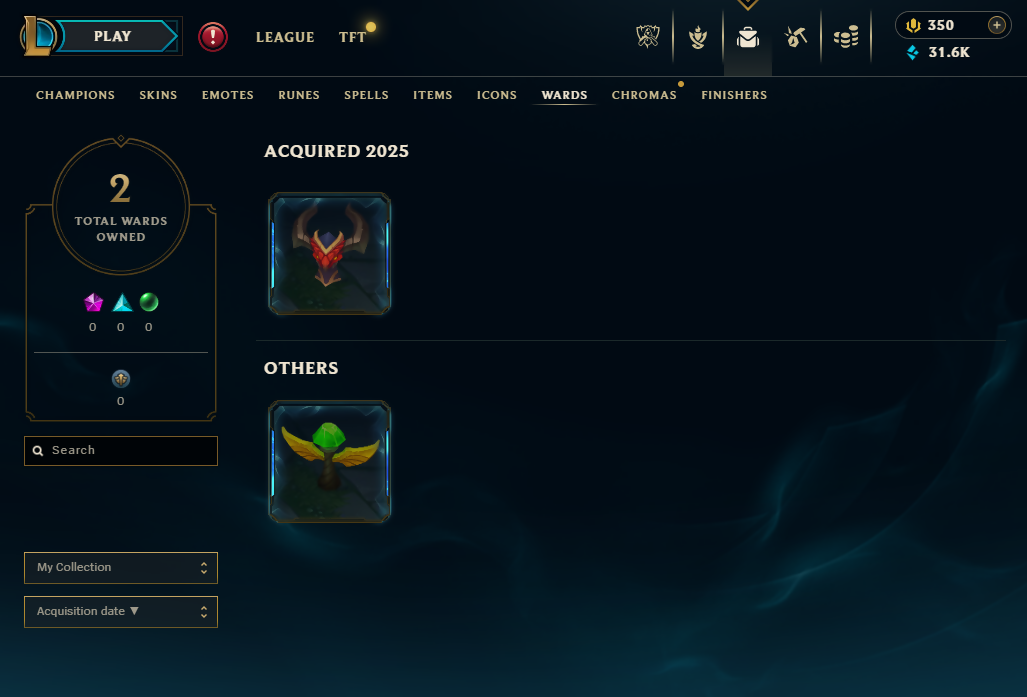The height and width of the screenshot is (697, 1027).
Task: Select the green winged ward thumbnail
Action: point(329,462)
